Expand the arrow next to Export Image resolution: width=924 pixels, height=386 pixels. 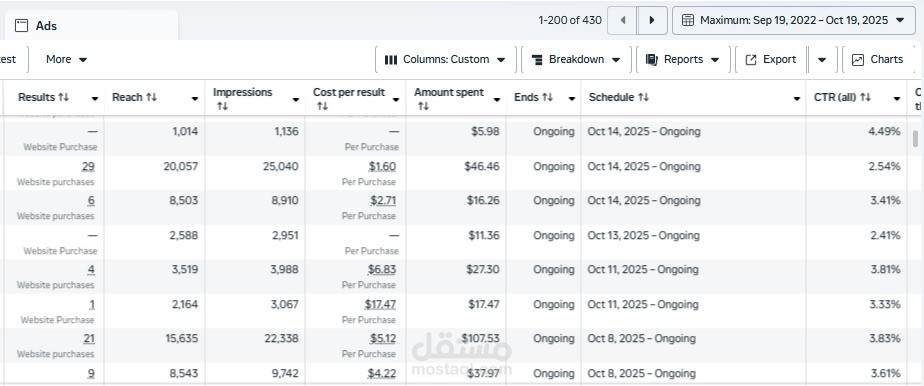click(822, 60)
